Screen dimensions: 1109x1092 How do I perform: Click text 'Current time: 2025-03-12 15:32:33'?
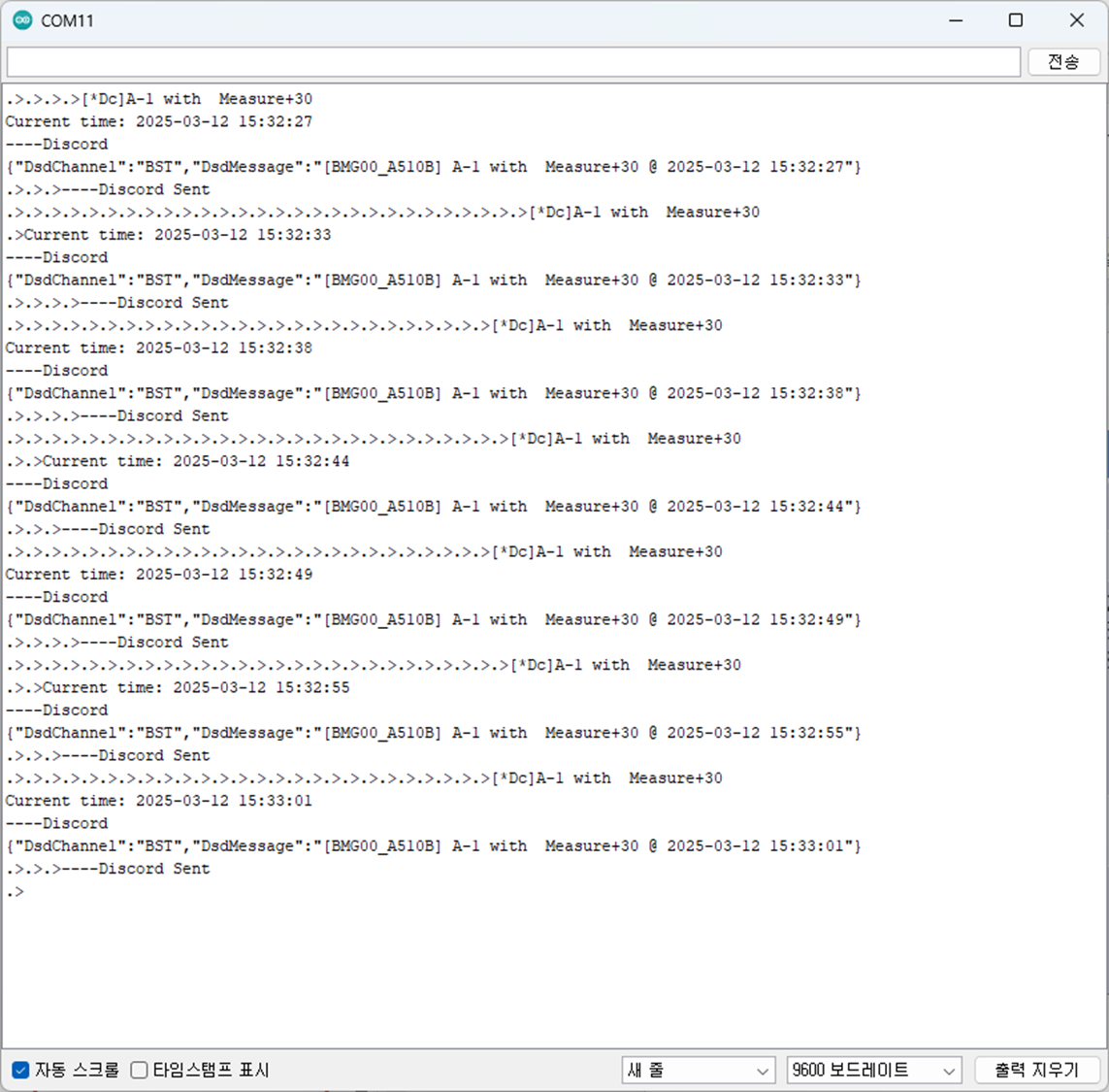pyautogui.click(x=178, y=235)
